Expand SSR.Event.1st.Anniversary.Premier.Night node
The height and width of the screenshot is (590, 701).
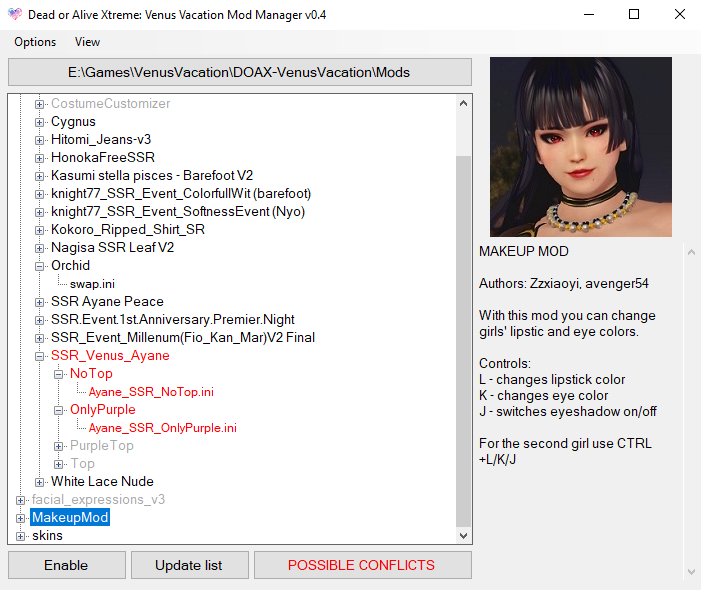click(39, 320)
